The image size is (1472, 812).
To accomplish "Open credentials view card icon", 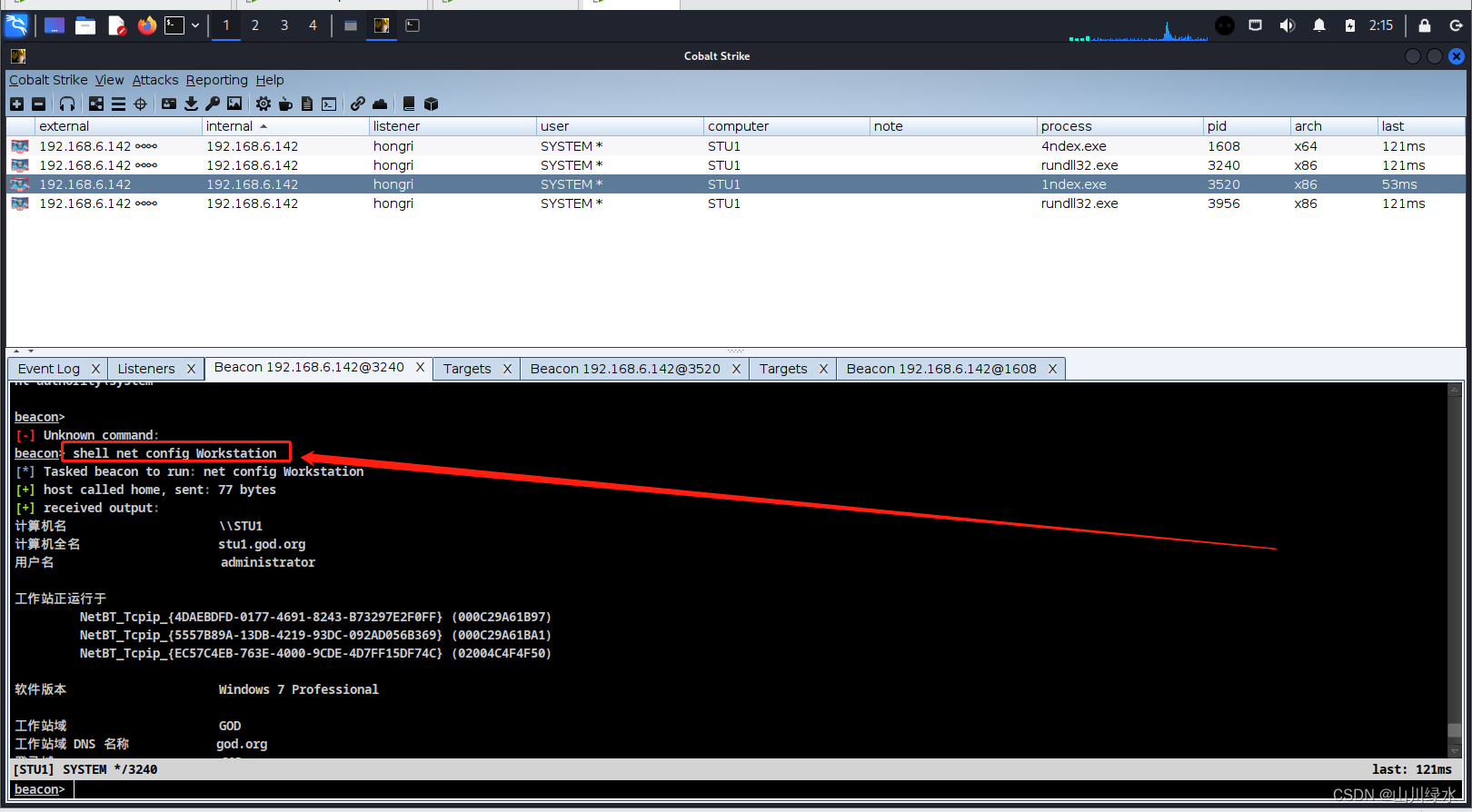I will [169, 104].
